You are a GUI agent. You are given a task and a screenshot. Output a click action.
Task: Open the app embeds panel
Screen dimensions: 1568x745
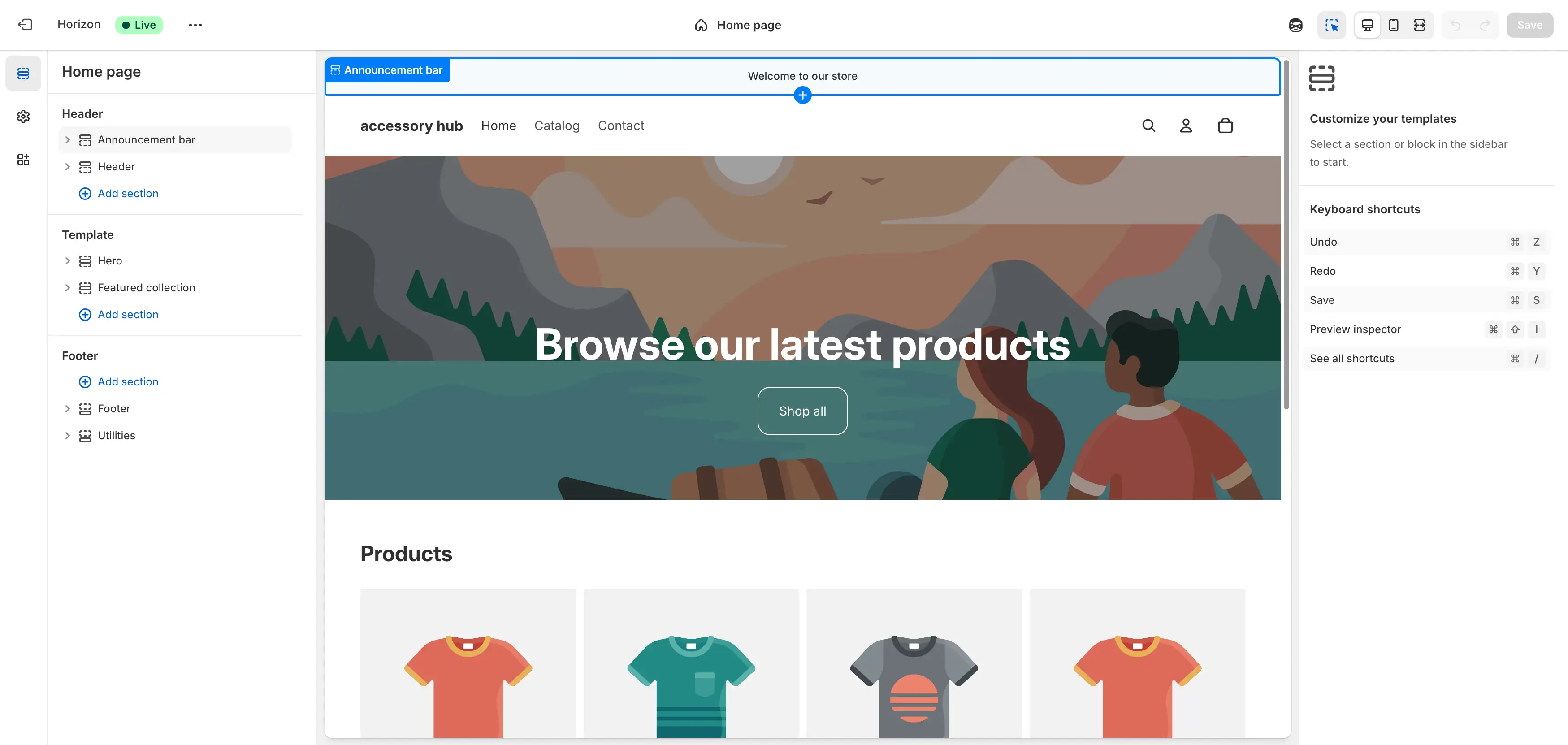(22, 160)
